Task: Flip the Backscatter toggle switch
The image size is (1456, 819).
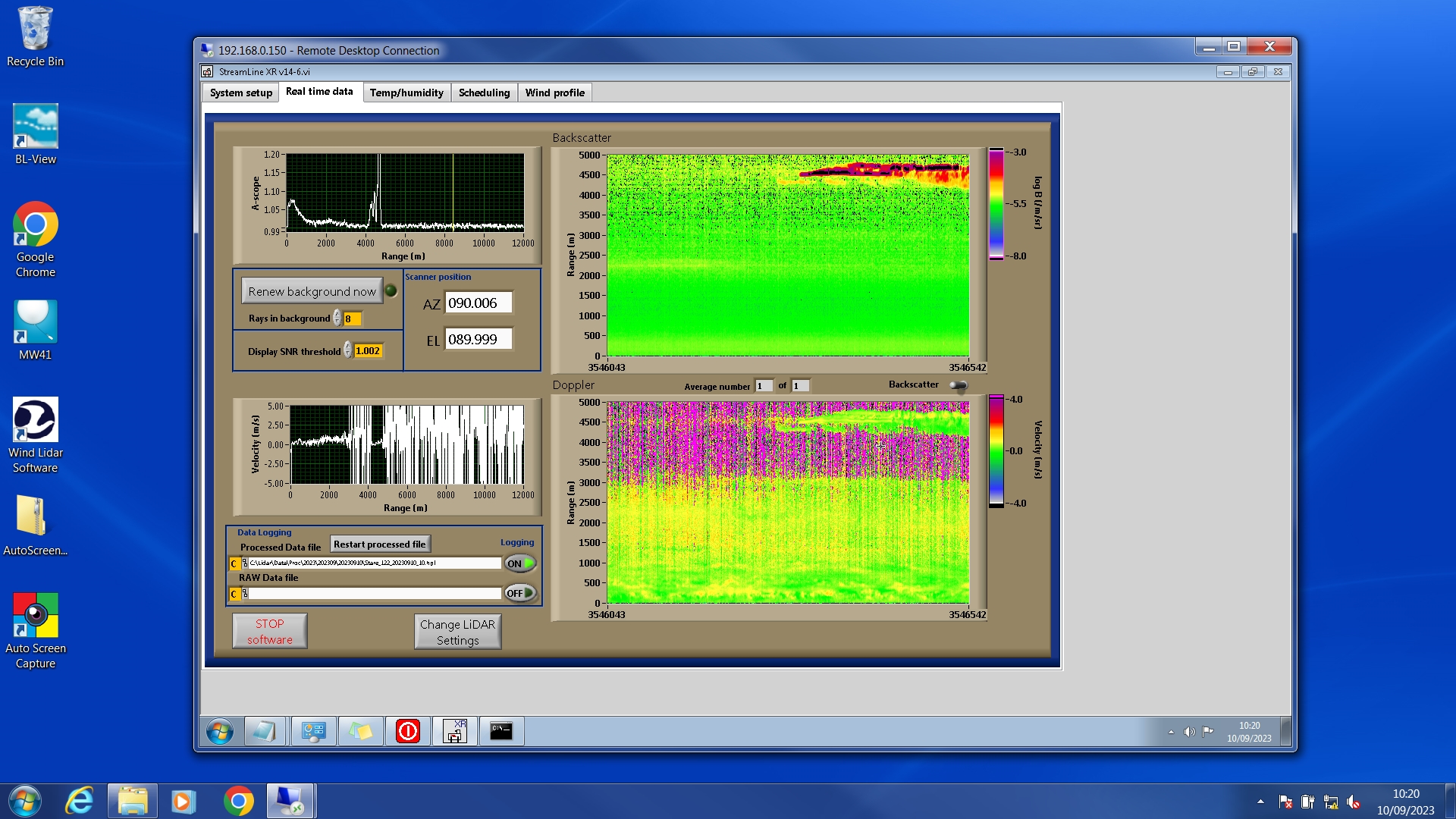Action: coord(959,385)
